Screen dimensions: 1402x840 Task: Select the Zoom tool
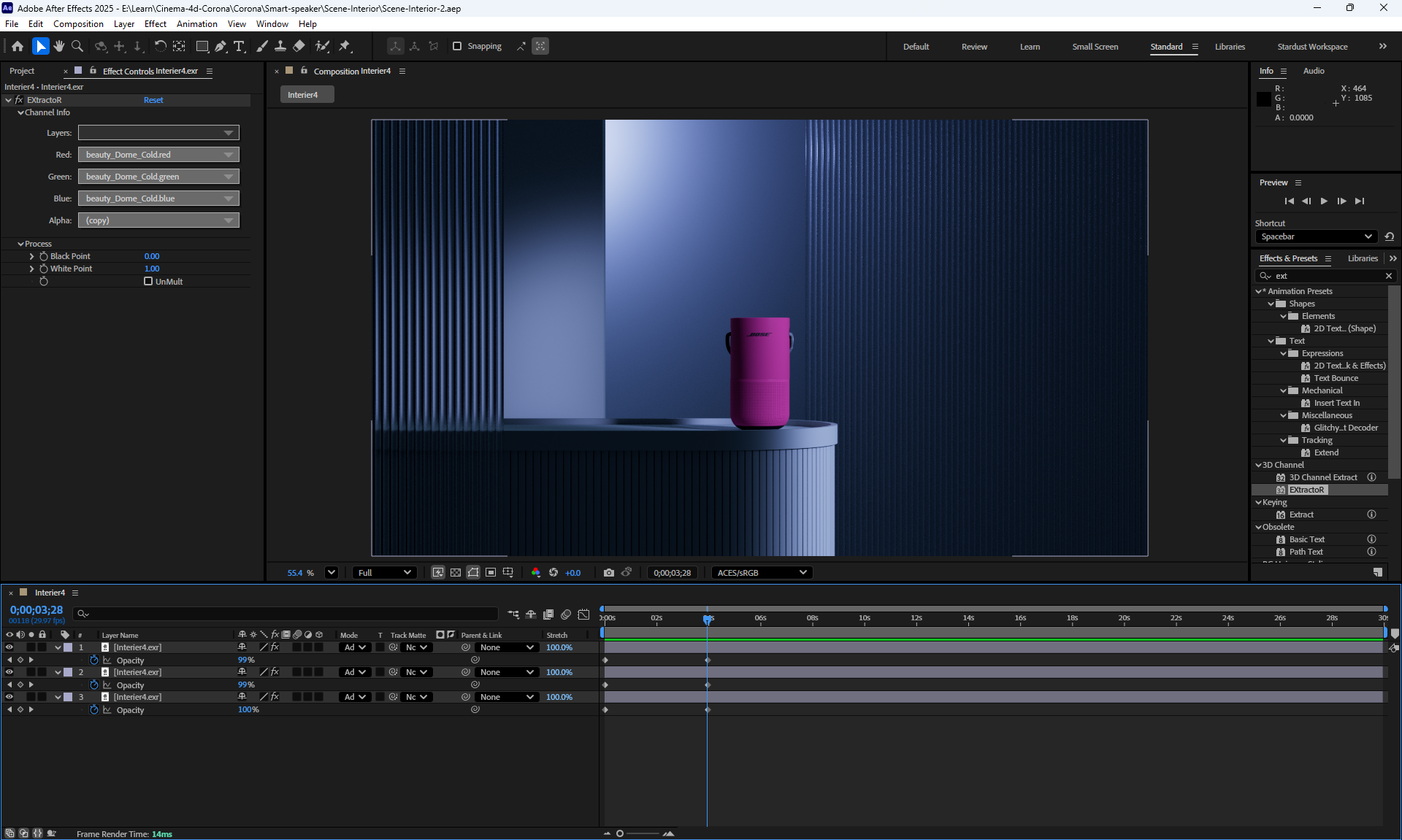[77, 46]
